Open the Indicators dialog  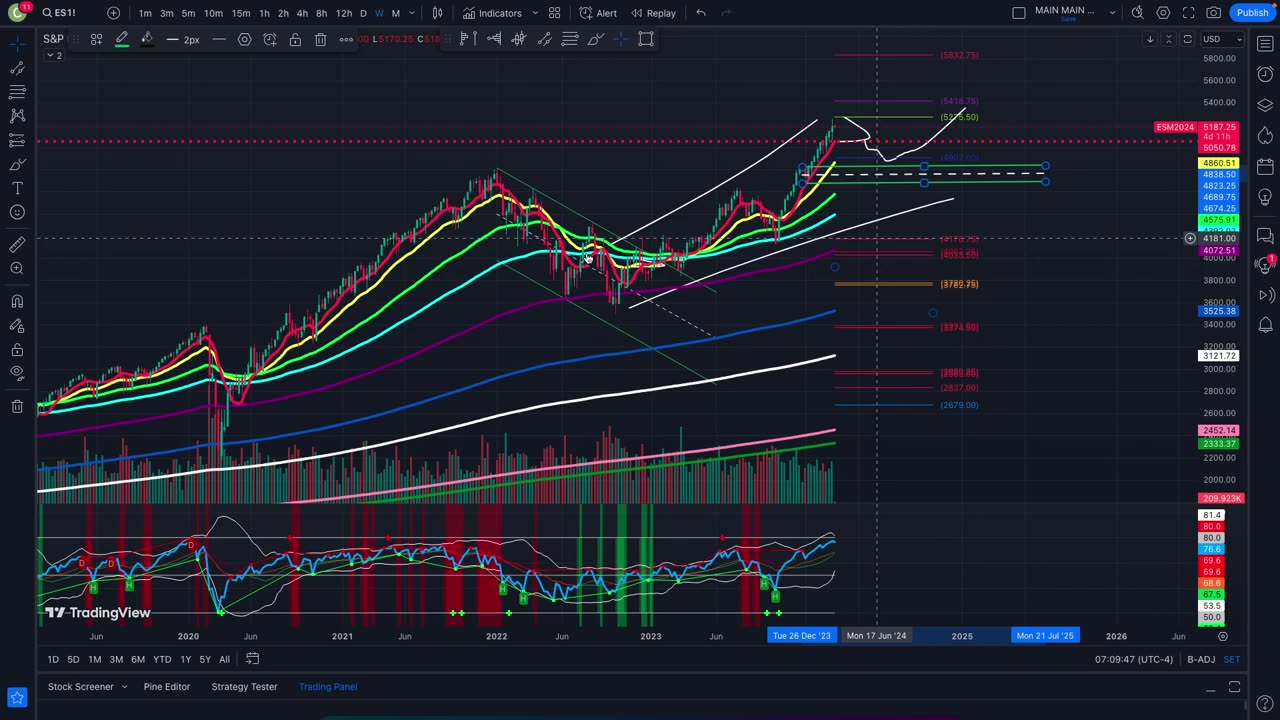click(491, 13)
